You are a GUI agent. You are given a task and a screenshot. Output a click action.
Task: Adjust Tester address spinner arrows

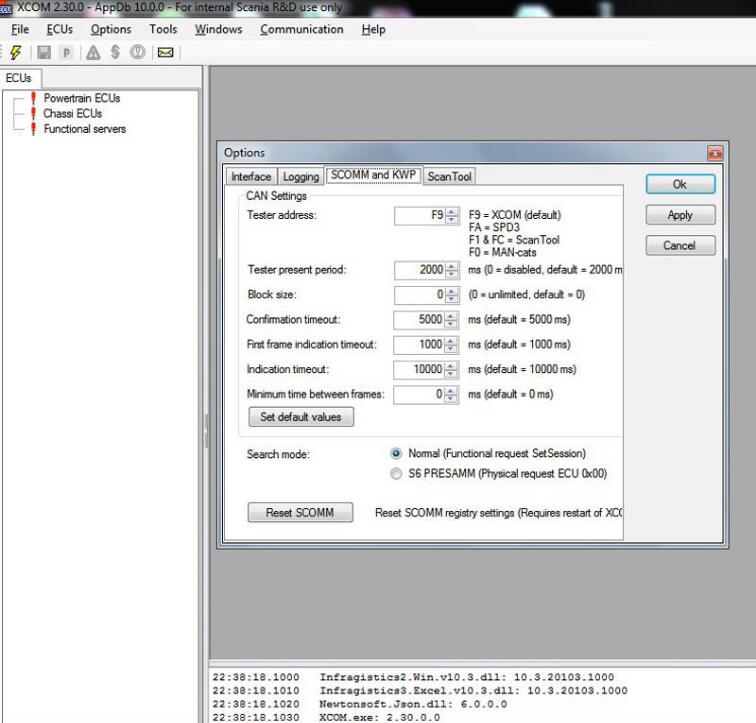(451, 215)
